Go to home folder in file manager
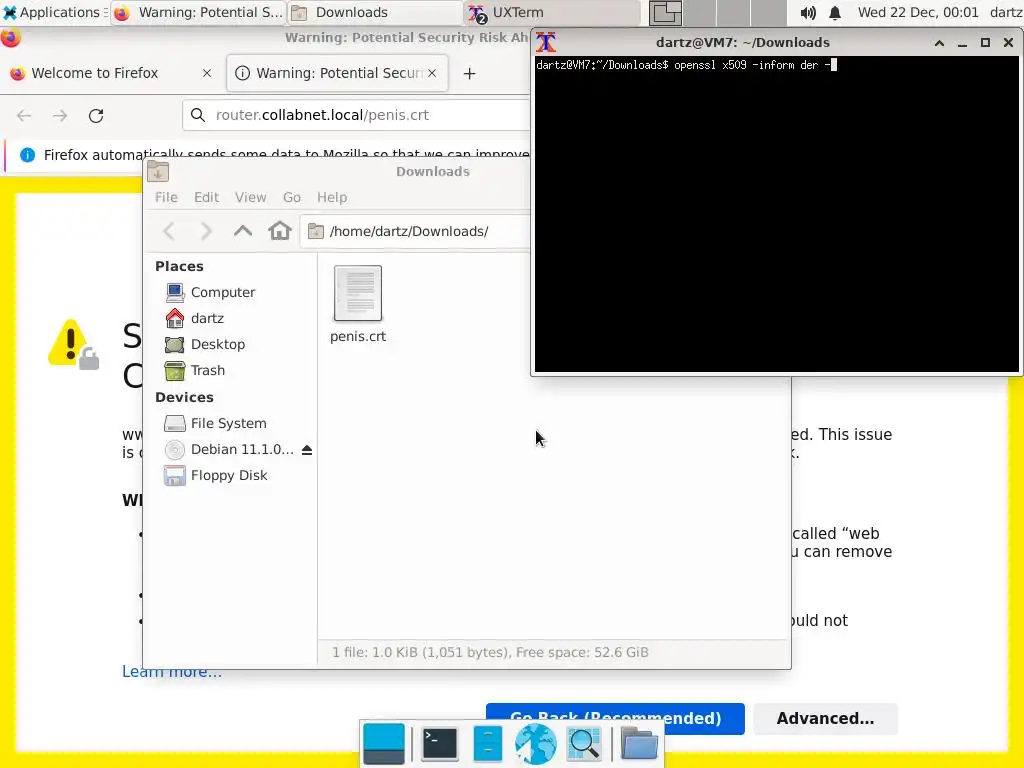Image resolution: width=1024 pixels, height=768 pixels. pos(280,231)
